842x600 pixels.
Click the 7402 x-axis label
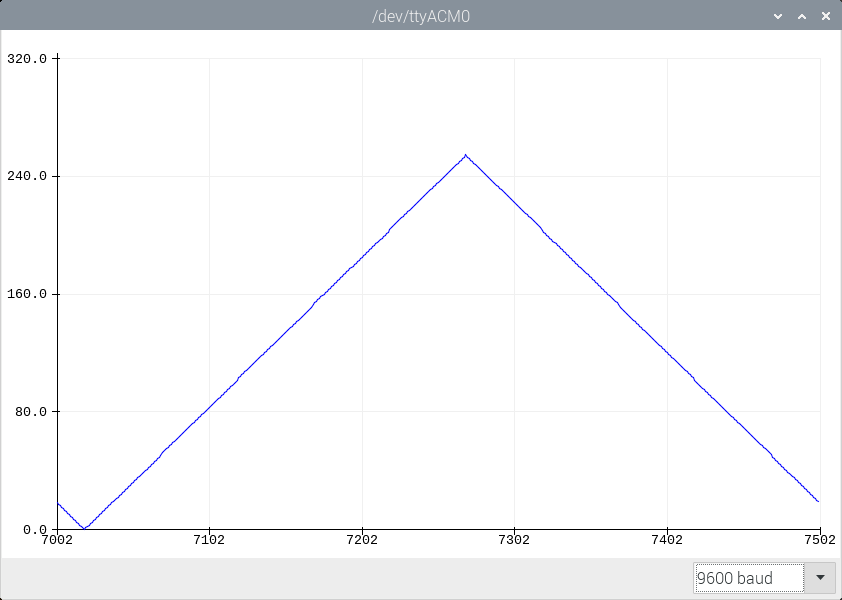(x=667, y=540)
